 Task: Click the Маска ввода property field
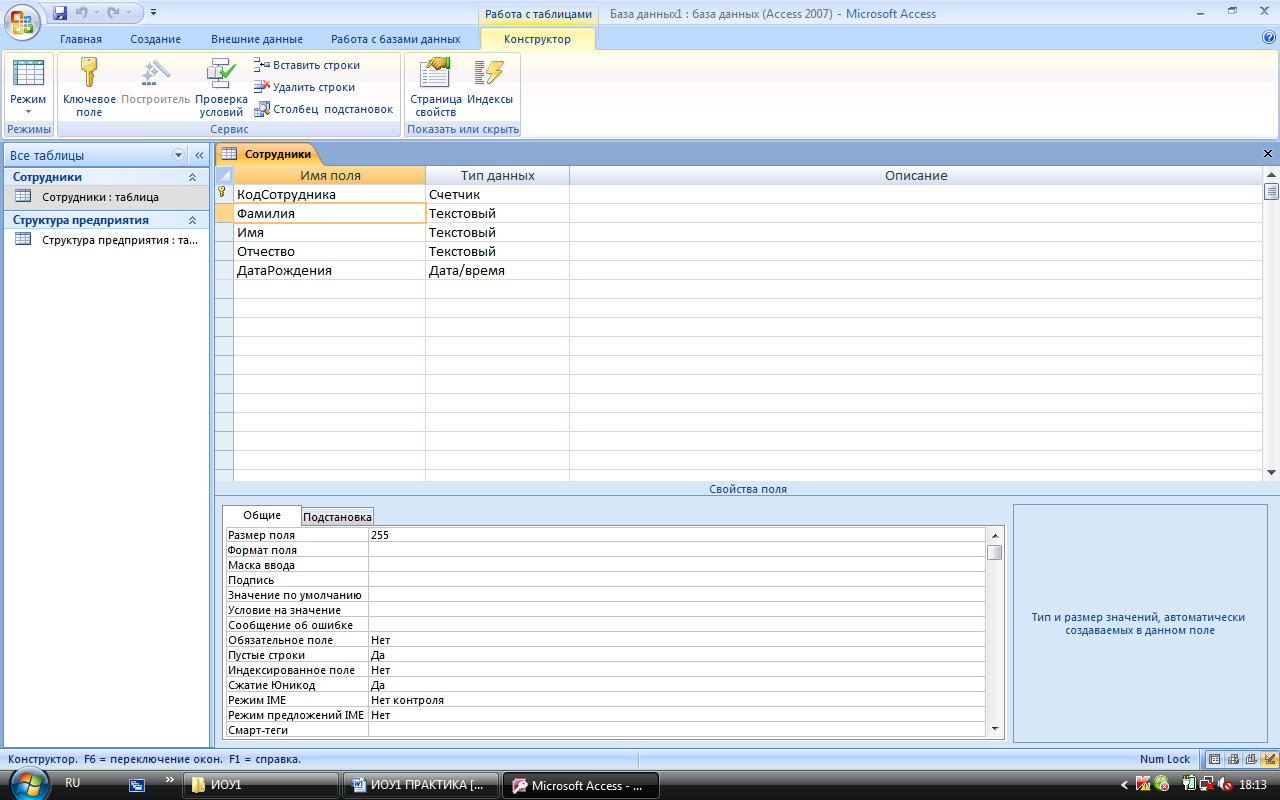(677, 565)
